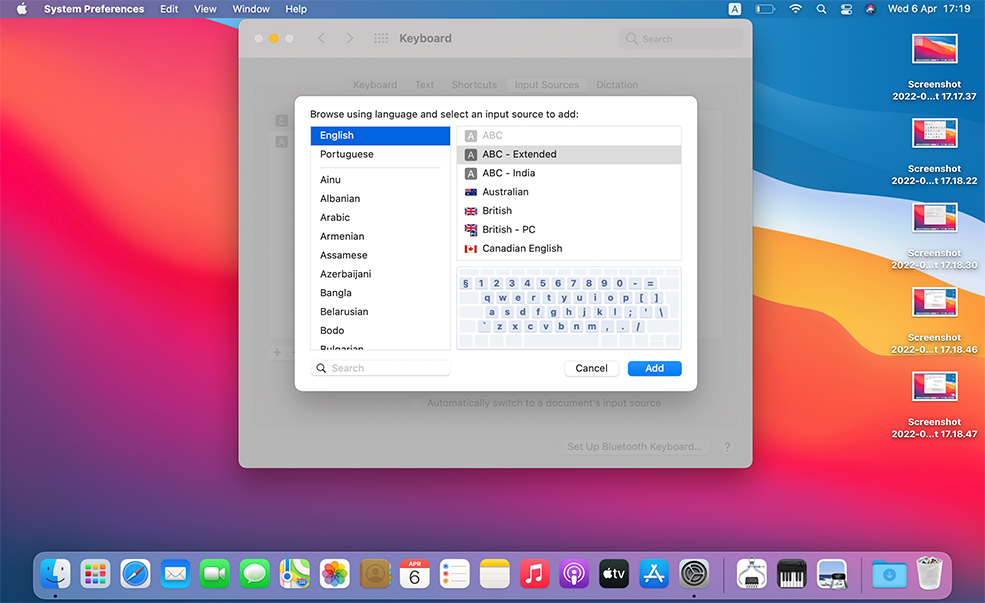Select the Screenshot 17.18.22 desktop file
This screenshot has height=603, width=985.
(x=934, y=133)
